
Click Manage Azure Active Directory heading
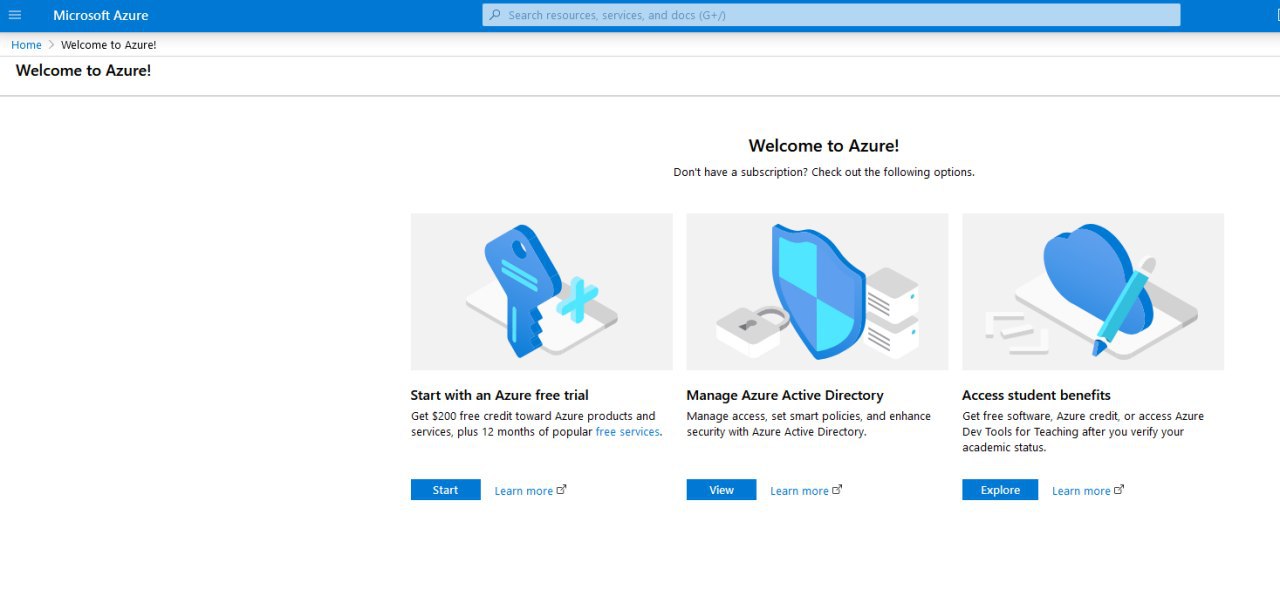(785, 395)
